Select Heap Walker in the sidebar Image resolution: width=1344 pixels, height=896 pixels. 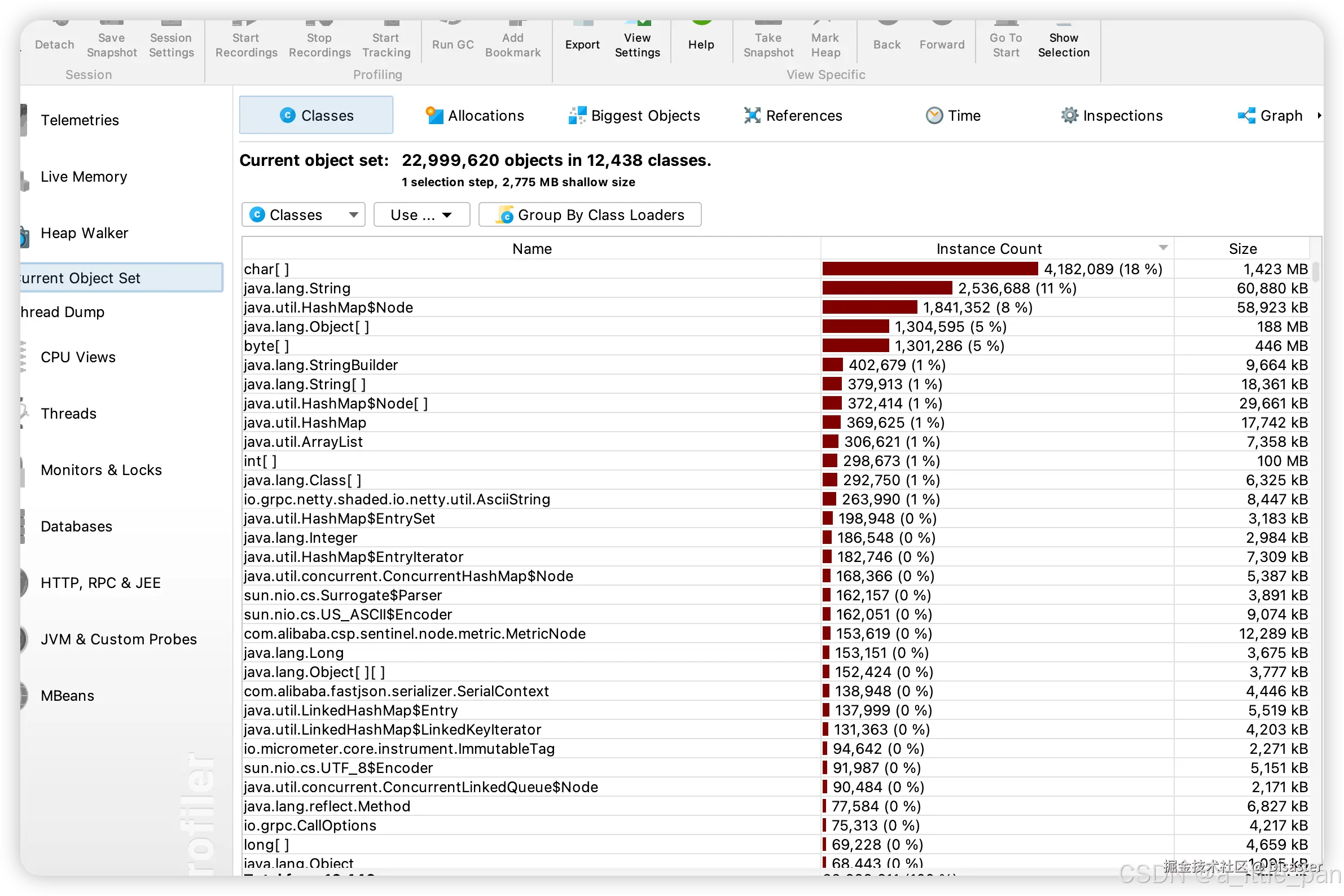pos(85,233)
